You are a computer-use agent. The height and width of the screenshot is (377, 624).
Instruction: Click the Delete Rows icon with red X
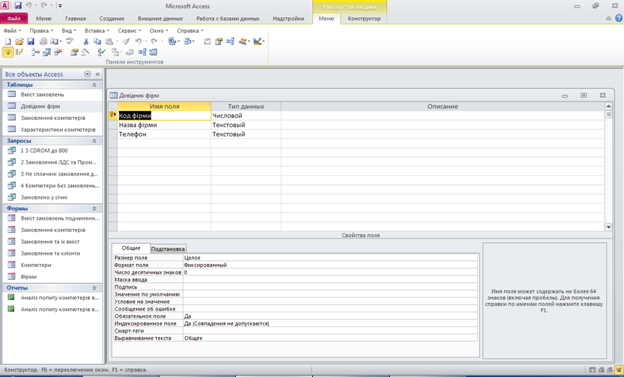point(58,52)
